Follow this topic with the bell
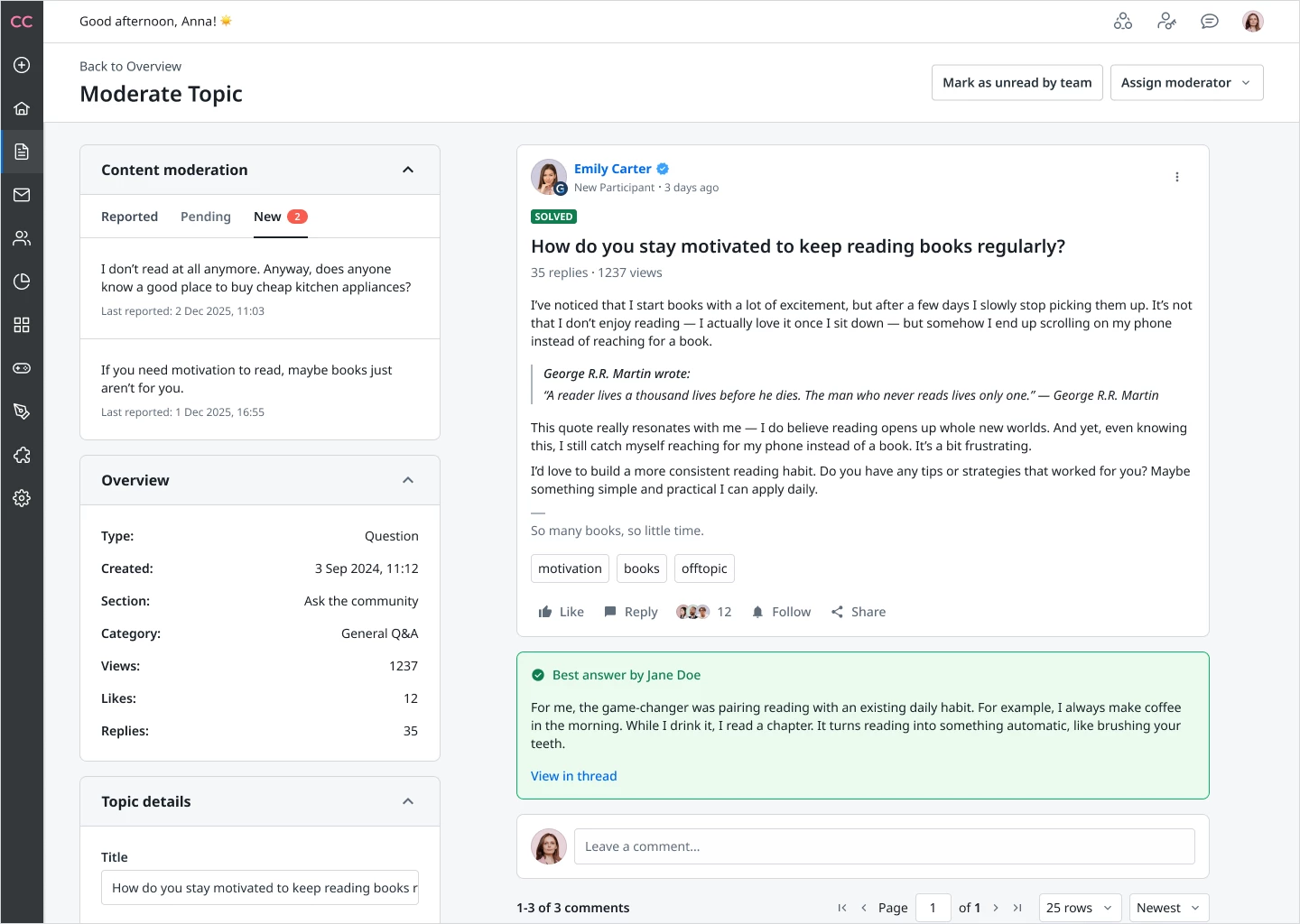The image size is (1300, 924). click(781, 612)
